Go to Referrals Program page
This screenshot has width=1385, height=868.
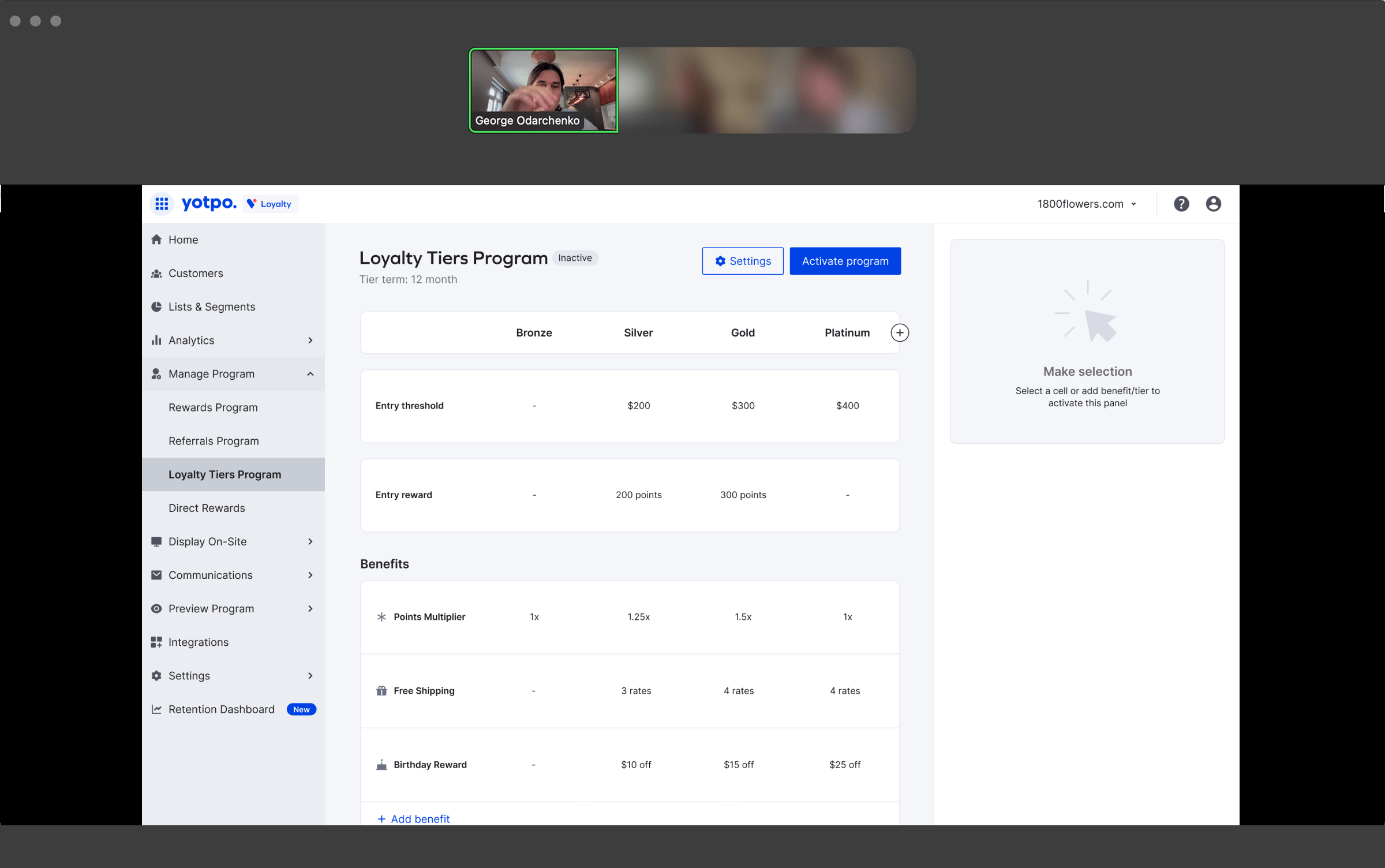[214, 441]
